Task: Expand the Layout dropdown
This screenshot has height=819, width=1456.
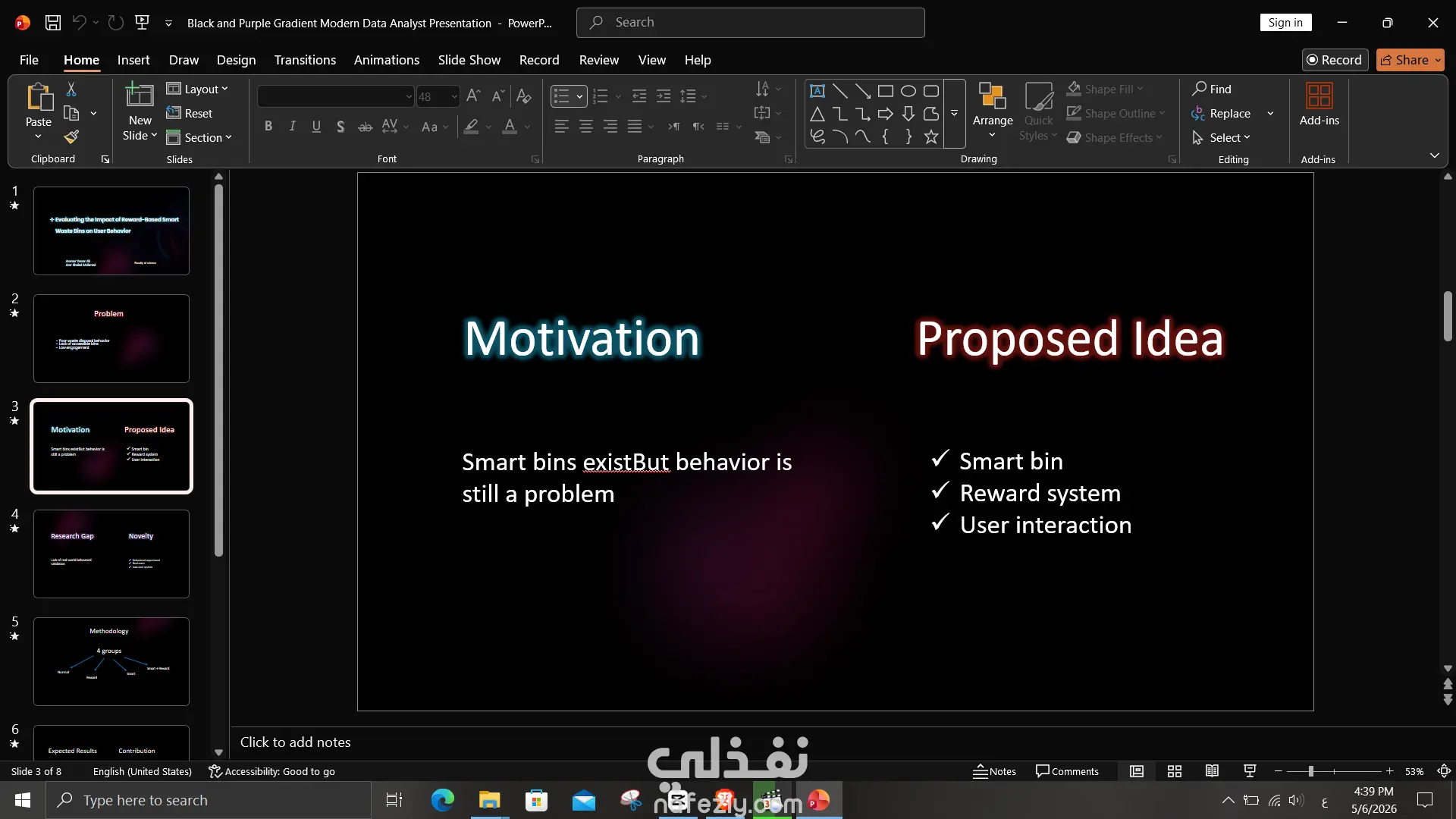Action: coord(197,89)
